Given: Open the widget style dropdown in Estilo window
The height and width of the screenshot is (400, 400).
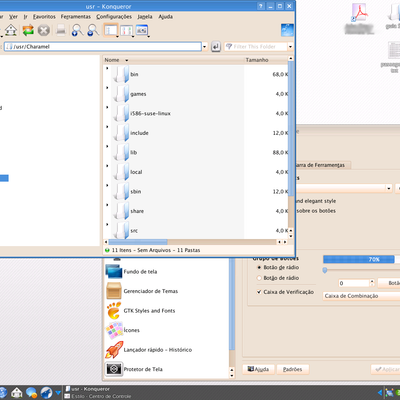Looking at the screenshot, I should pos(389,188).
